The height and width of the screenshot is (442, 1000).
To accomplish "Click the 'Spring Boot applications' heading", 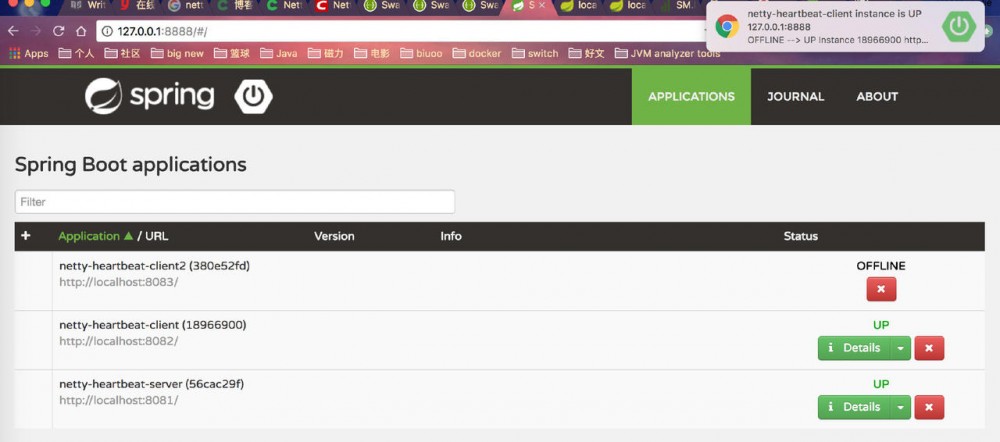I will [131, 165].
